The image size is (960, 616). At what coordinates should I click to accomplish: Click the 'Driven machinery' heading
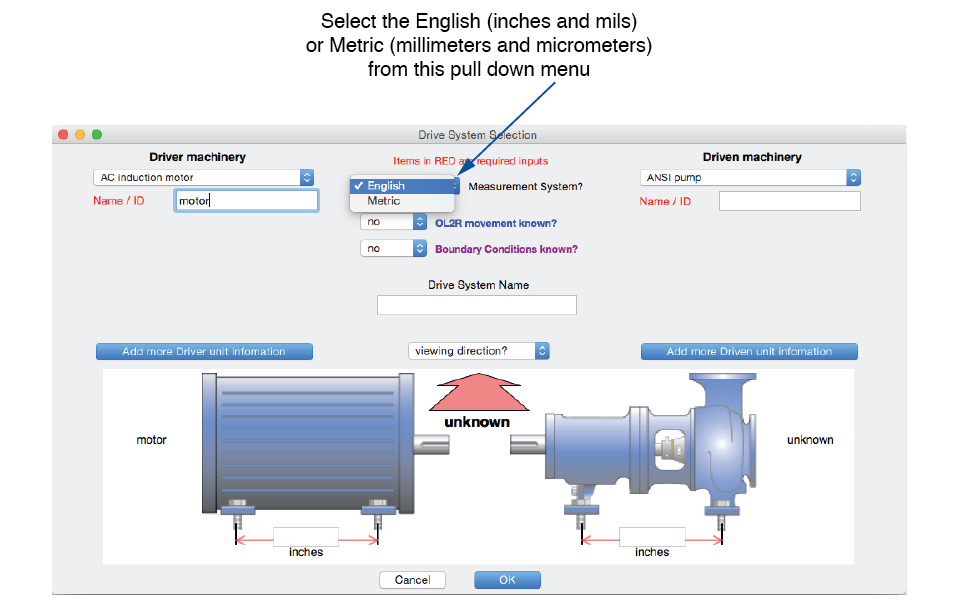coord(752,157)
